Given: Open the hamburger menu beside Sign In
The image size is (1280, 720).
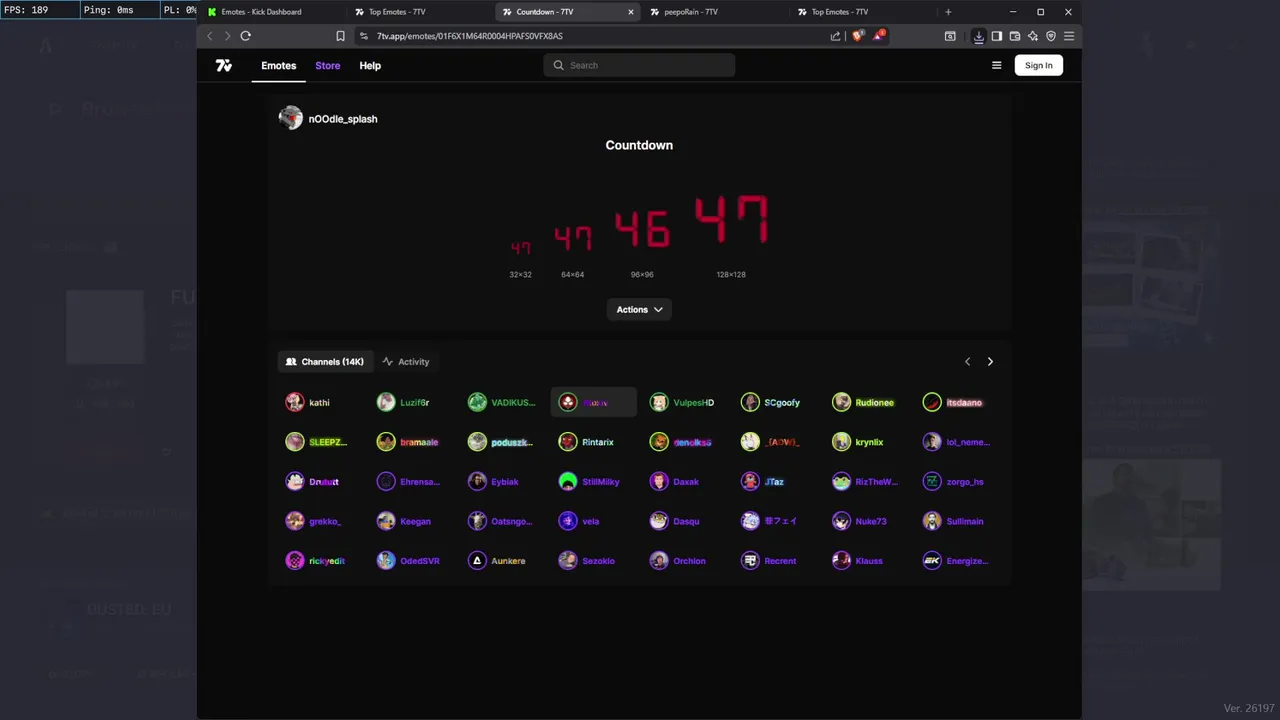Looking at the screenshot, I should pyautogui.click(x=996, y=65).
